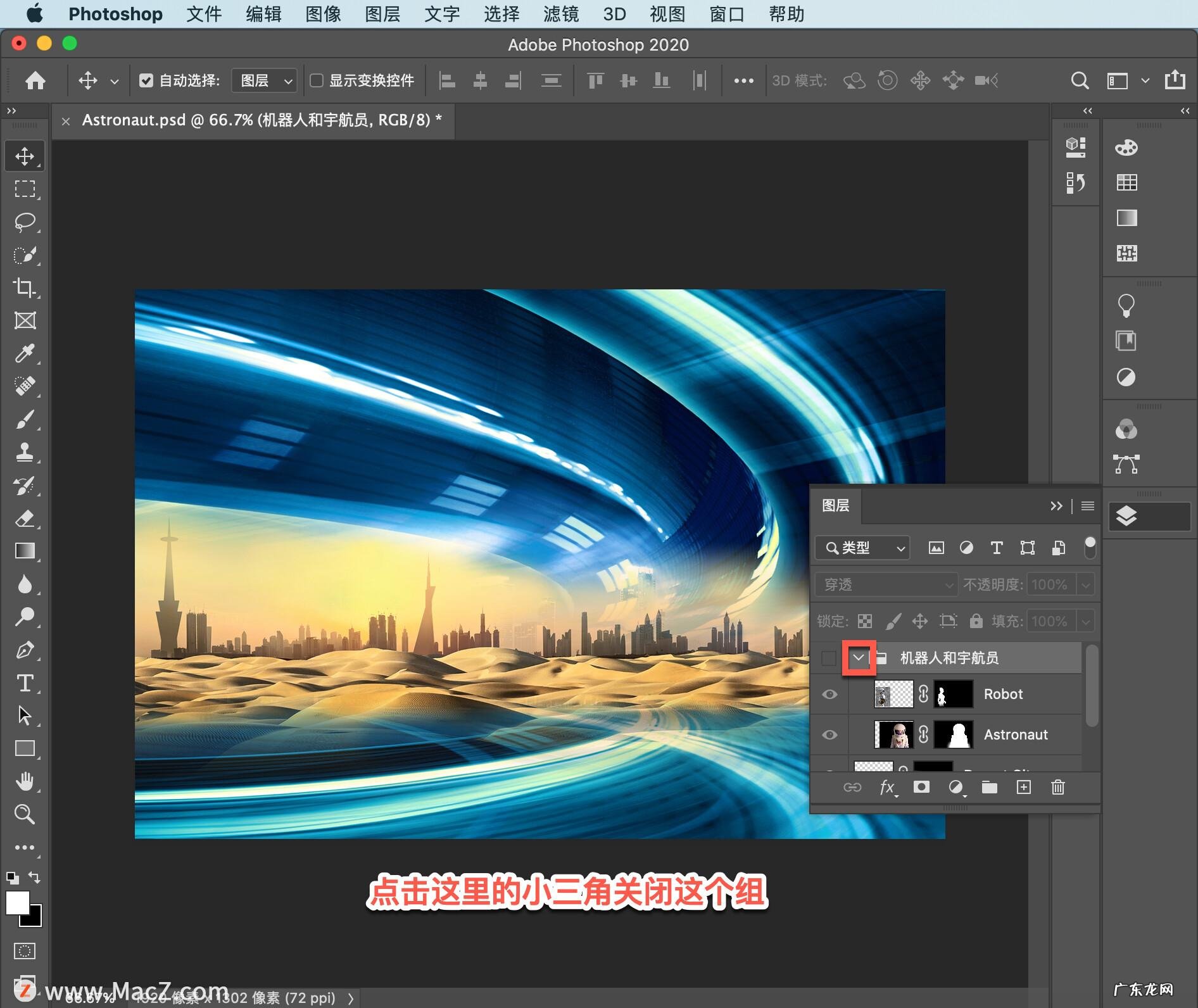Hide the Robot layer
The height and width of the screenshot is (1008, 1198).
click(829, 695)
